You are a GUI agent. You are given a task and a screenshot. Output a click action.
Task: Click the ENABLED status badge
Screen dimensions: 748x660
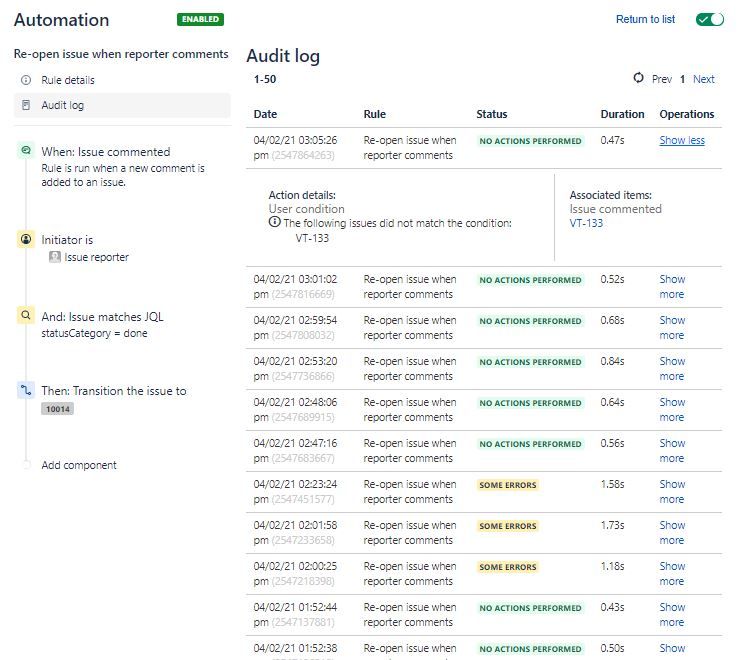tap(200, 19)
